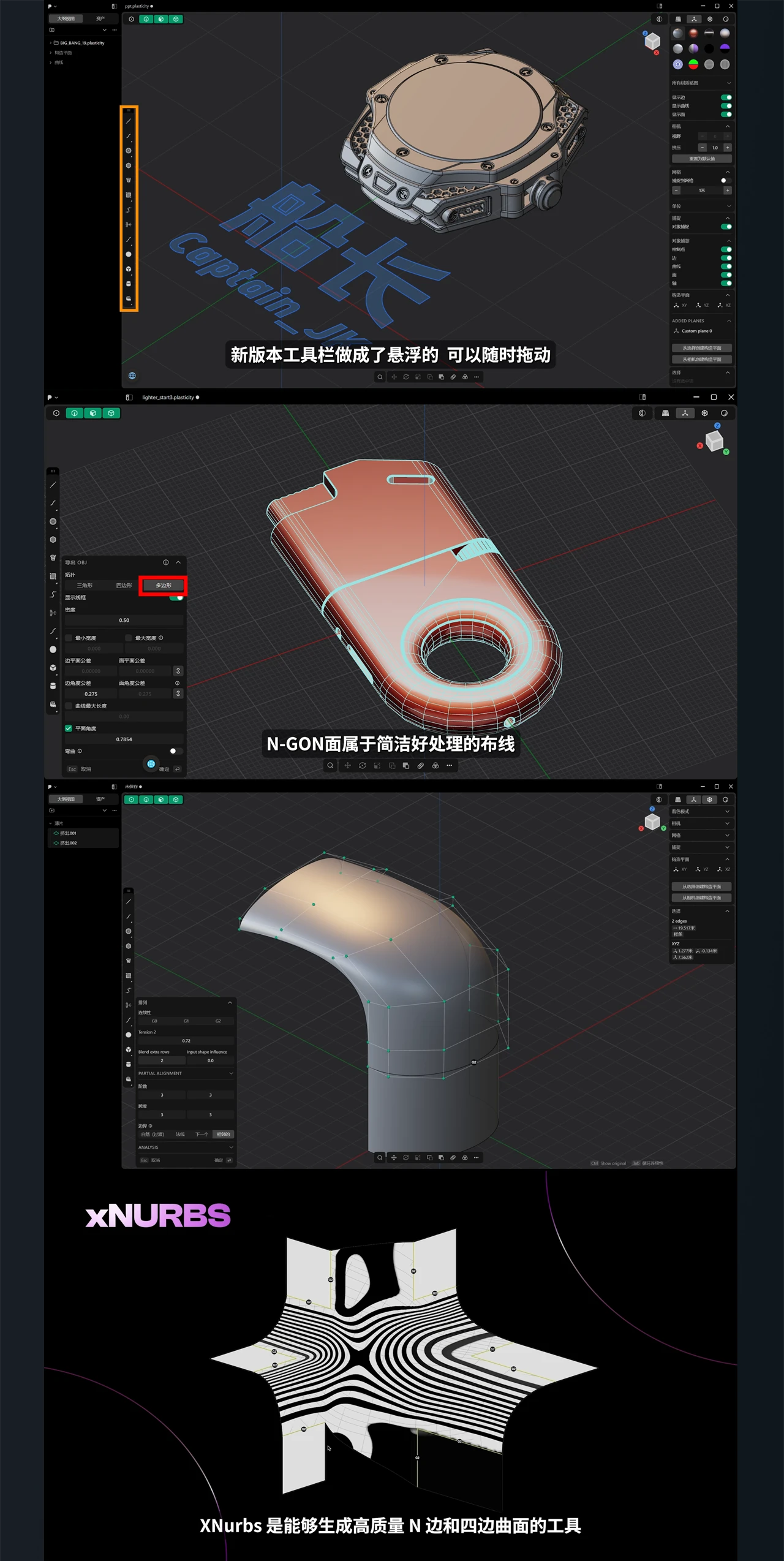This screenshot has width=784, height=1561.
Task: Collapse the 相机 section in ppt.plasticity panel
Action: [x=728, y=126]
